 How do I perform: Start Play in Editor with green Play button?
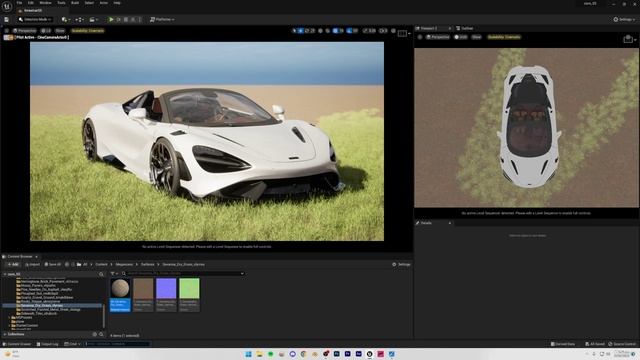tap(111, 19)
